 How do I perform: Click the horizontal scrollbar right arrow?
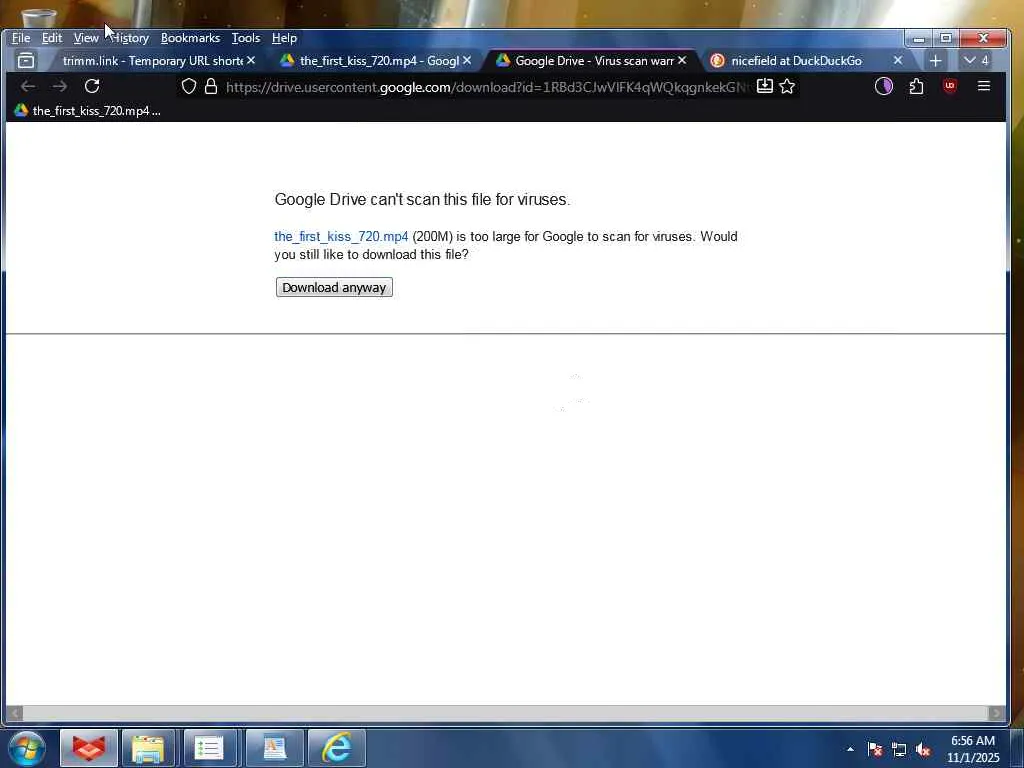pyautogui.click(x=997, y=713)
